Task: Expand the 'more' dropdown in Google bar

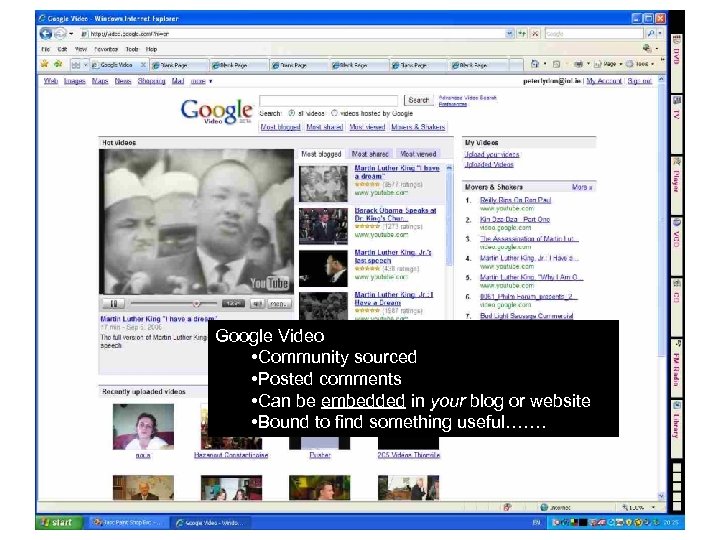Action: (201, 81)
